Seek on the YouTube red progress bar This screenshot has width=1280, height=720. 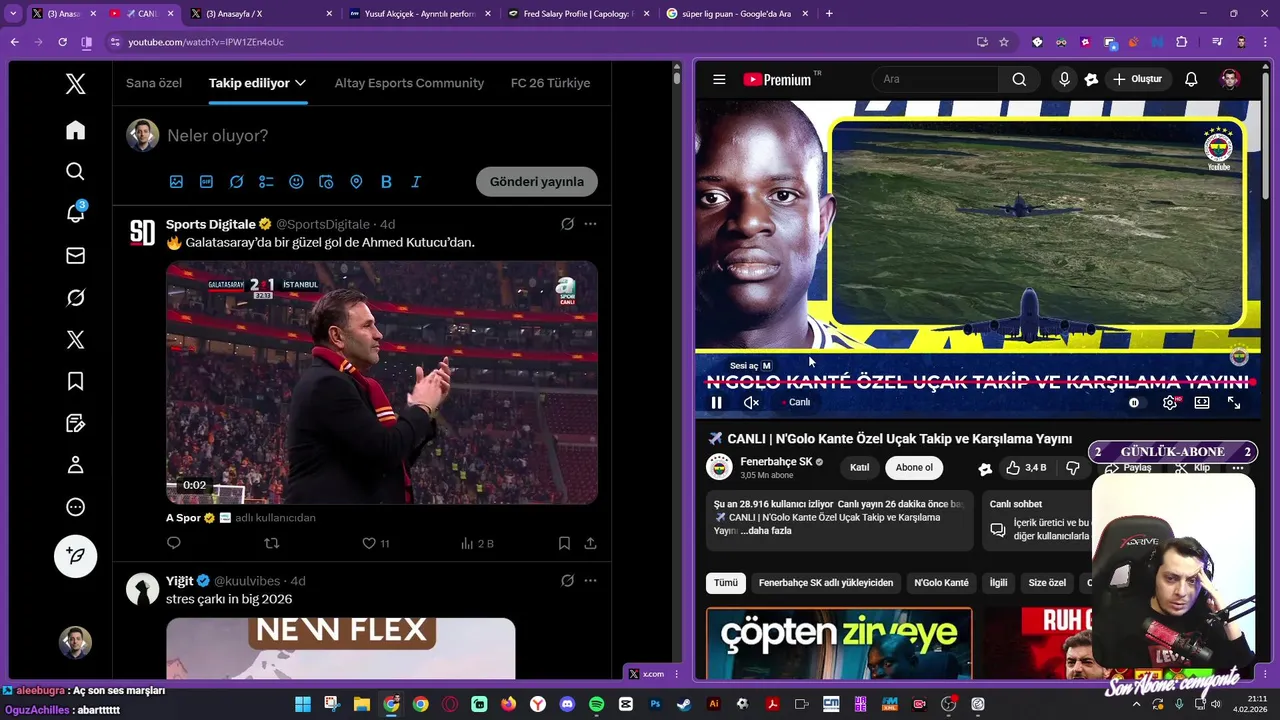(977, 382)
